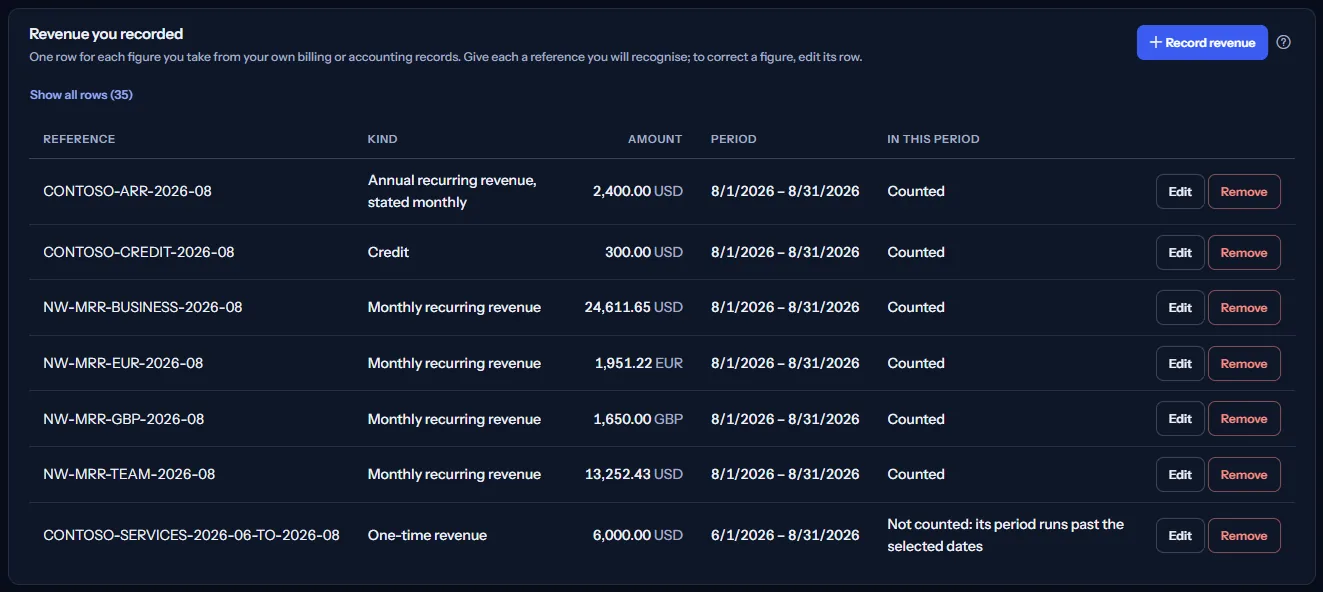Click the Not counted period status message
Viewport: 1323px width, 592px height.
click(x=1005, y=535)
